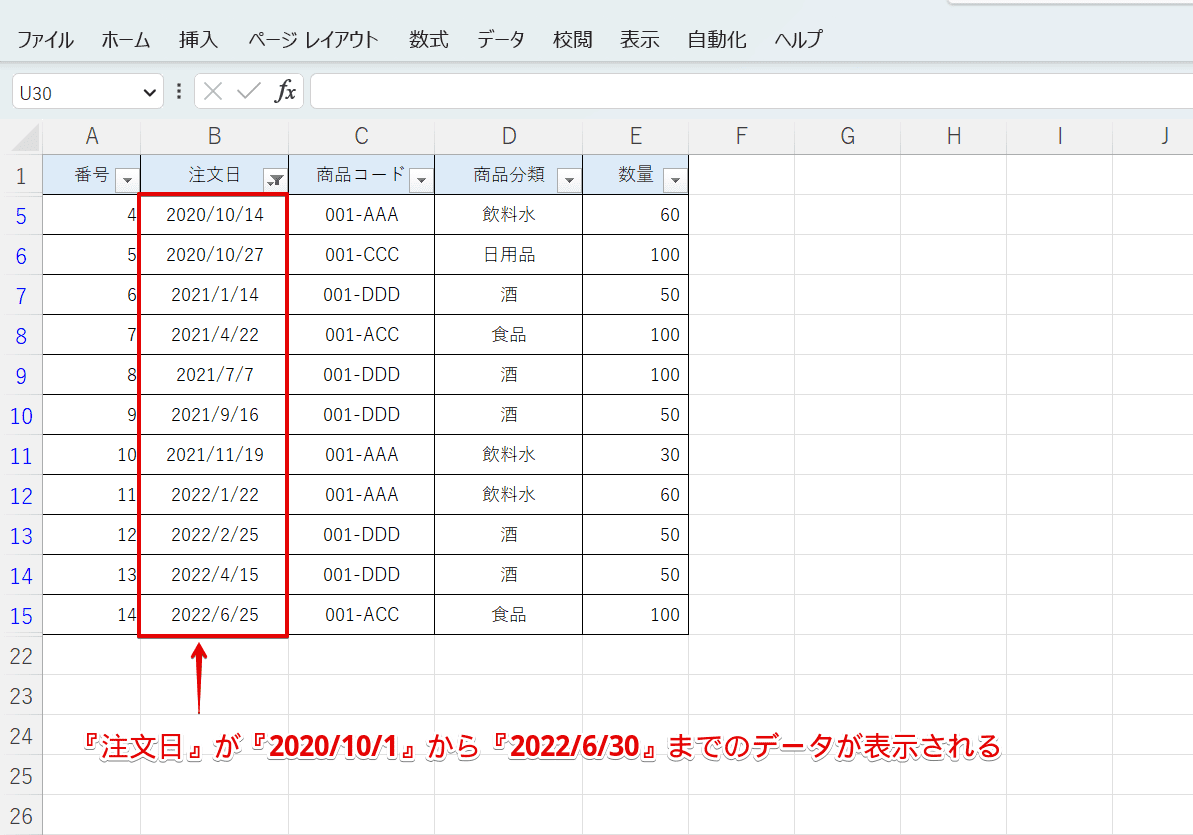Click the Select All corner triangle
Viewport: 1193px width, 835px height.
click(x=25, y=138)
